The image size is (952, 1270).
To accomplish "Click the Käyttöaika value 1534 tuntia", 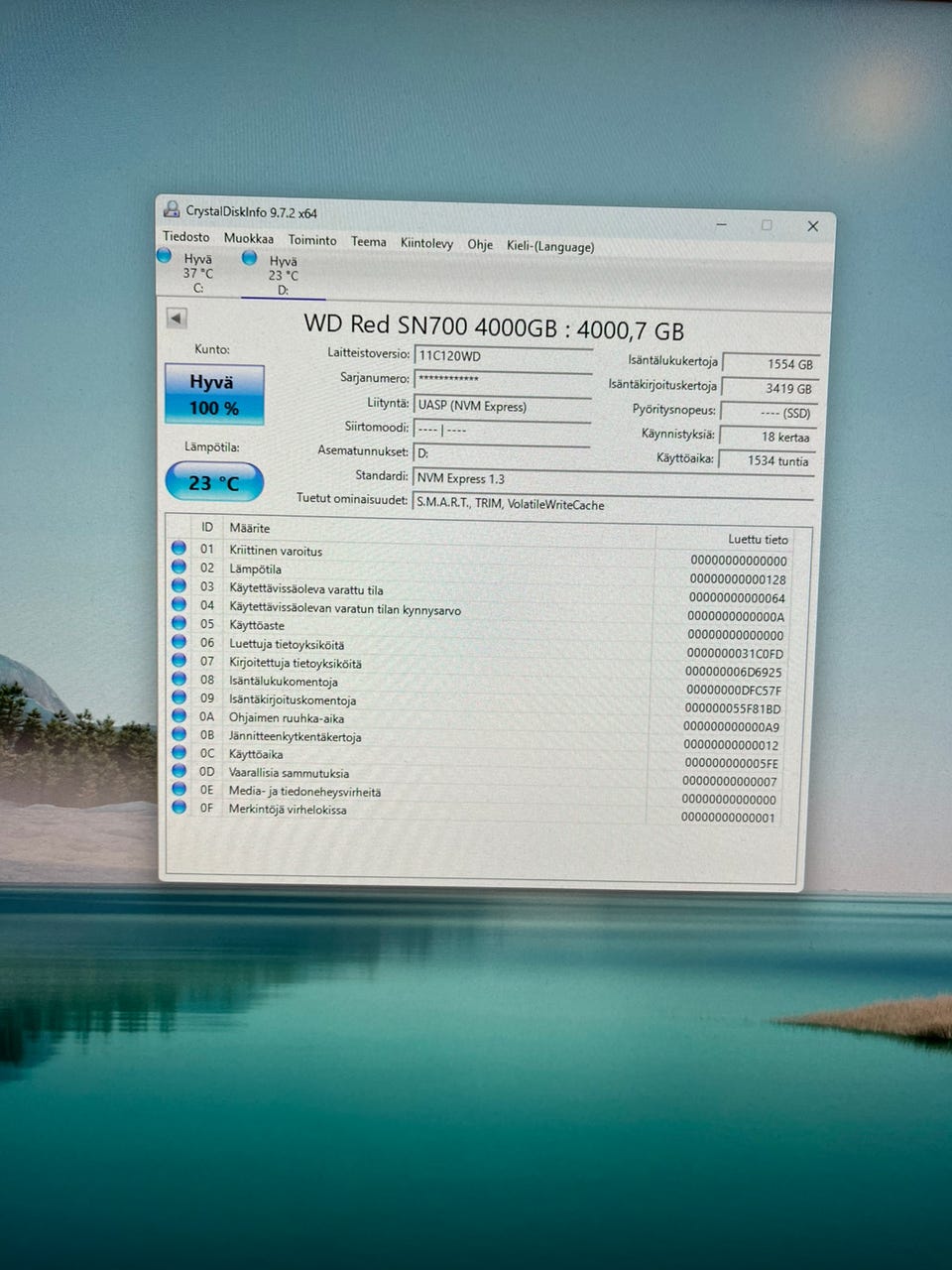I will [x=766, y=460].
